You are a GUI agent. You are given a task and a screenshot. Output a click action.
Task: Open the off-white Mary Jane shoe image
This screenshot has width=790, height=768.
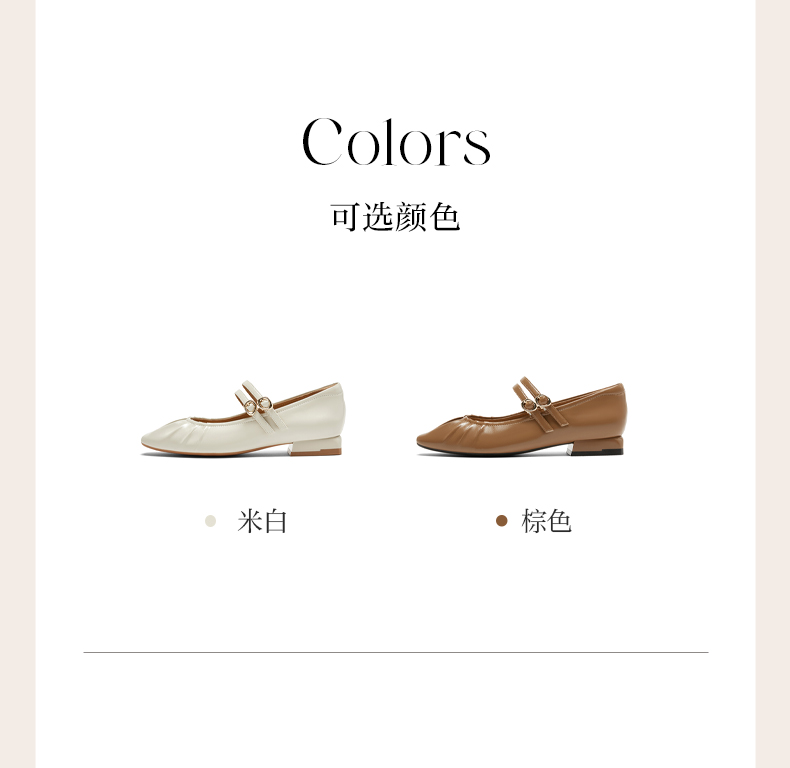[x=243, y=419]
